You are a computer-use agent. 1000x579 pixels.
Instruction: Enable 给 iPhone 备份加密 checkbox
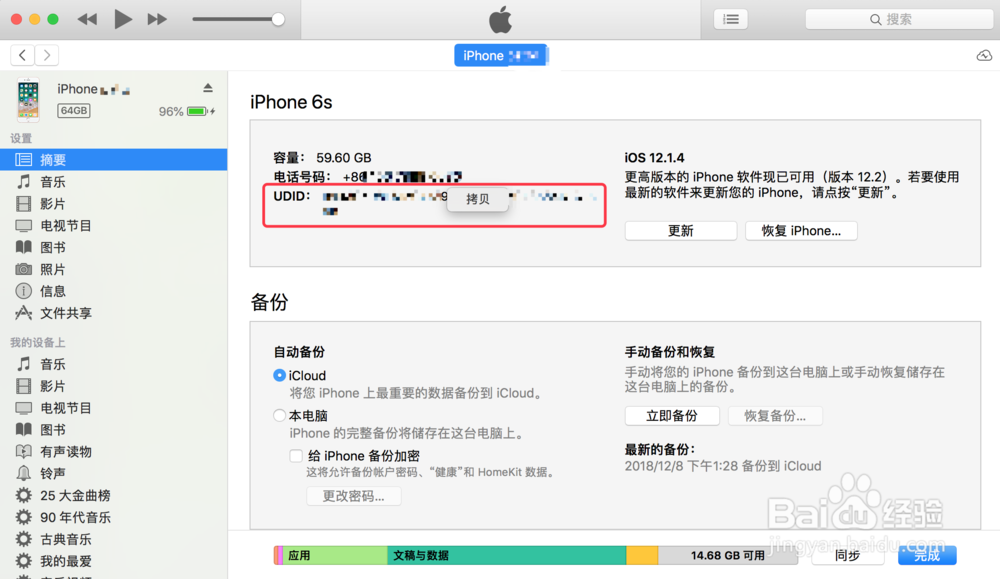coord(296,456)
